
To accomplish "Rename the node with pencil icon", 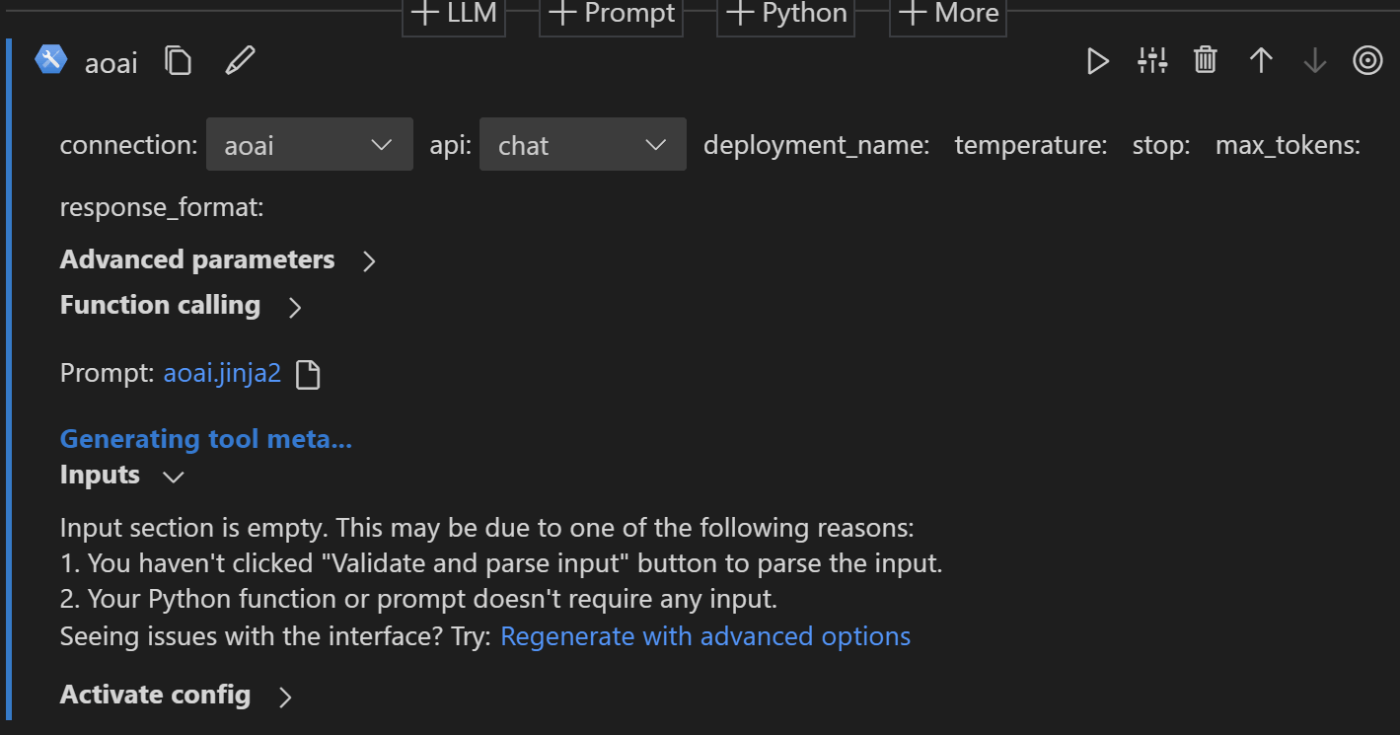I will pyautogui.click(x=240, y=62).
